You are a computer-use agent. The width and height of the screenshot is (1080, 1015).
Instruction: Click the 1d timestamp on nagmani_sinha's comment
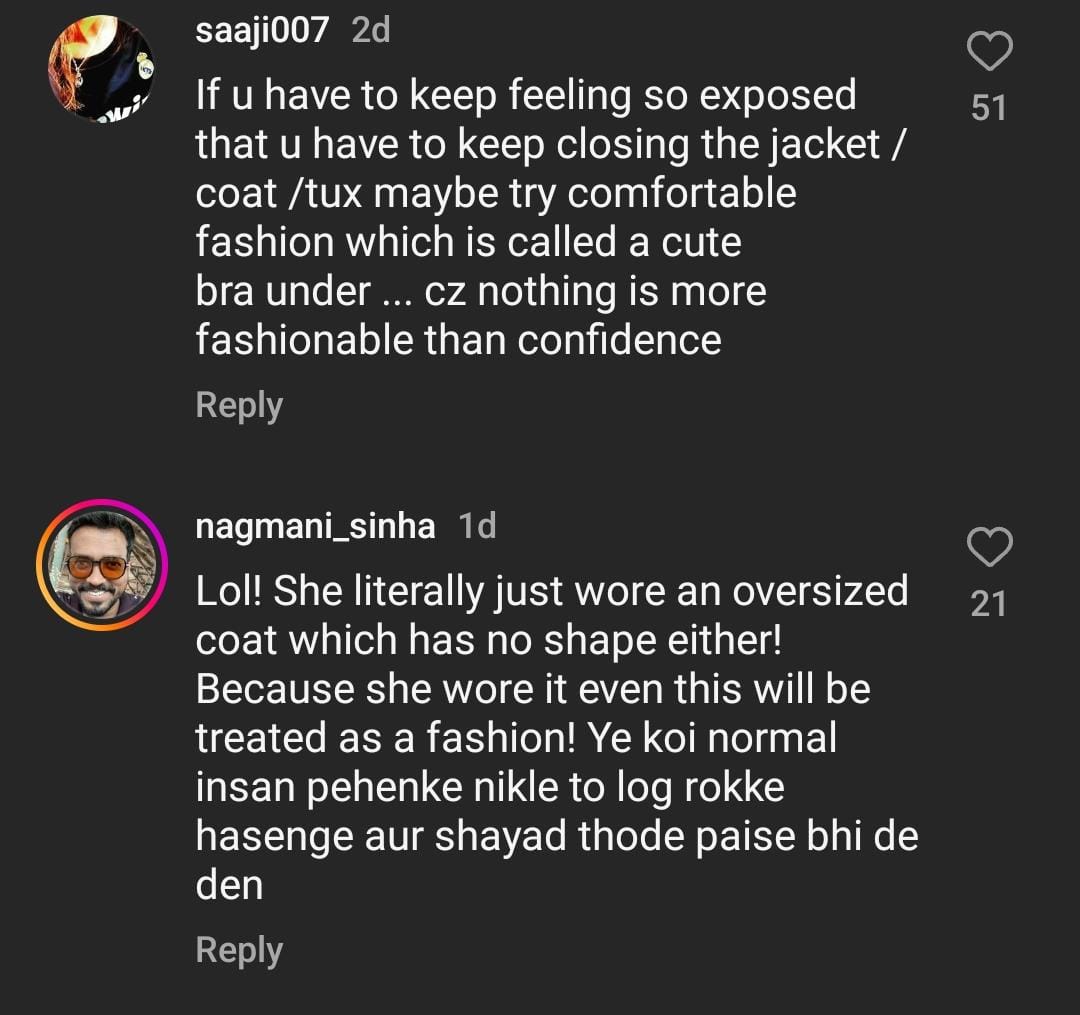477,526
